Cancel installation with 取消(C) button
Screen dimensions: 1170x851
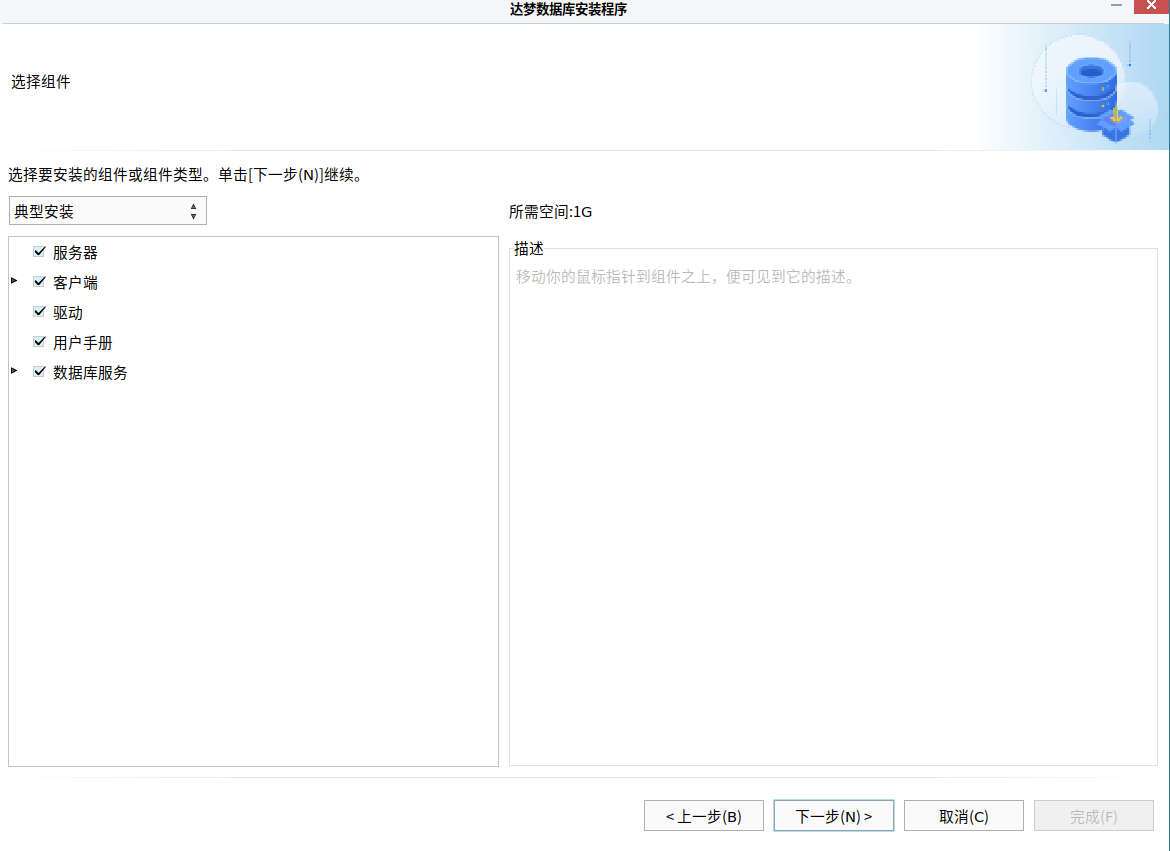pos(963,816)
